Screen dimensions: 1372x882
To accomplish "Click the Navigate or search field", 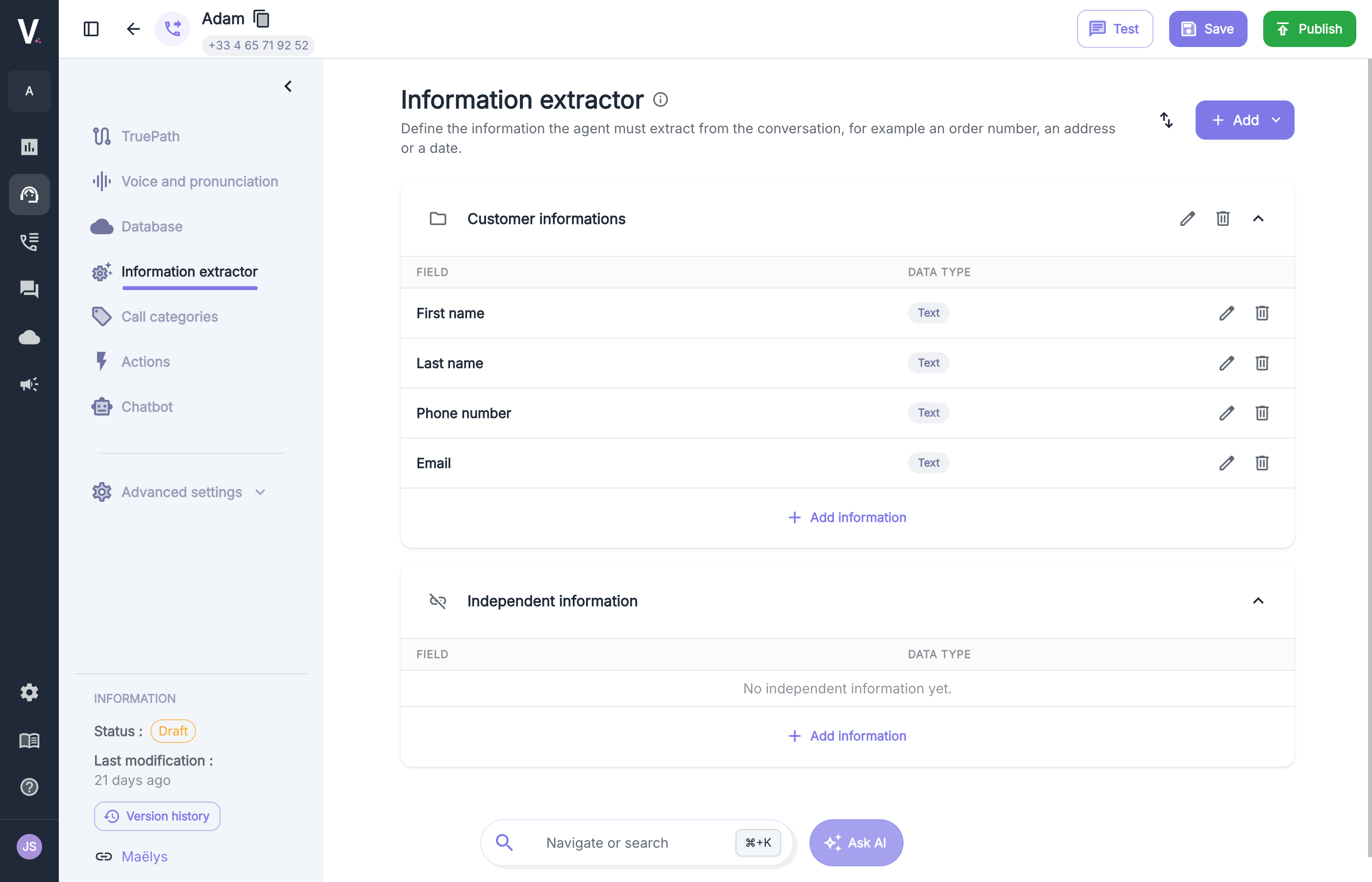I will click(x=637, y=842).
